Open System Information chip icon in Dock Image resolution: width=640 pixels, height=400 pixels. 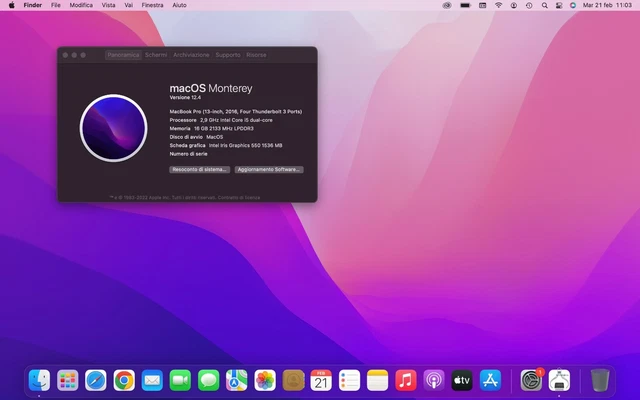point(560,380)
